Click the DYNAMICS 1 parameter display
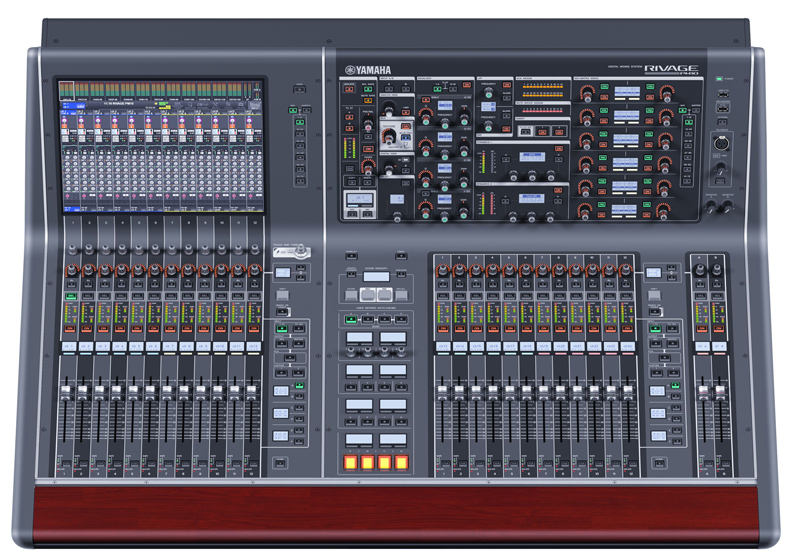Screen dimensions: 800x559 coord(532,157)
